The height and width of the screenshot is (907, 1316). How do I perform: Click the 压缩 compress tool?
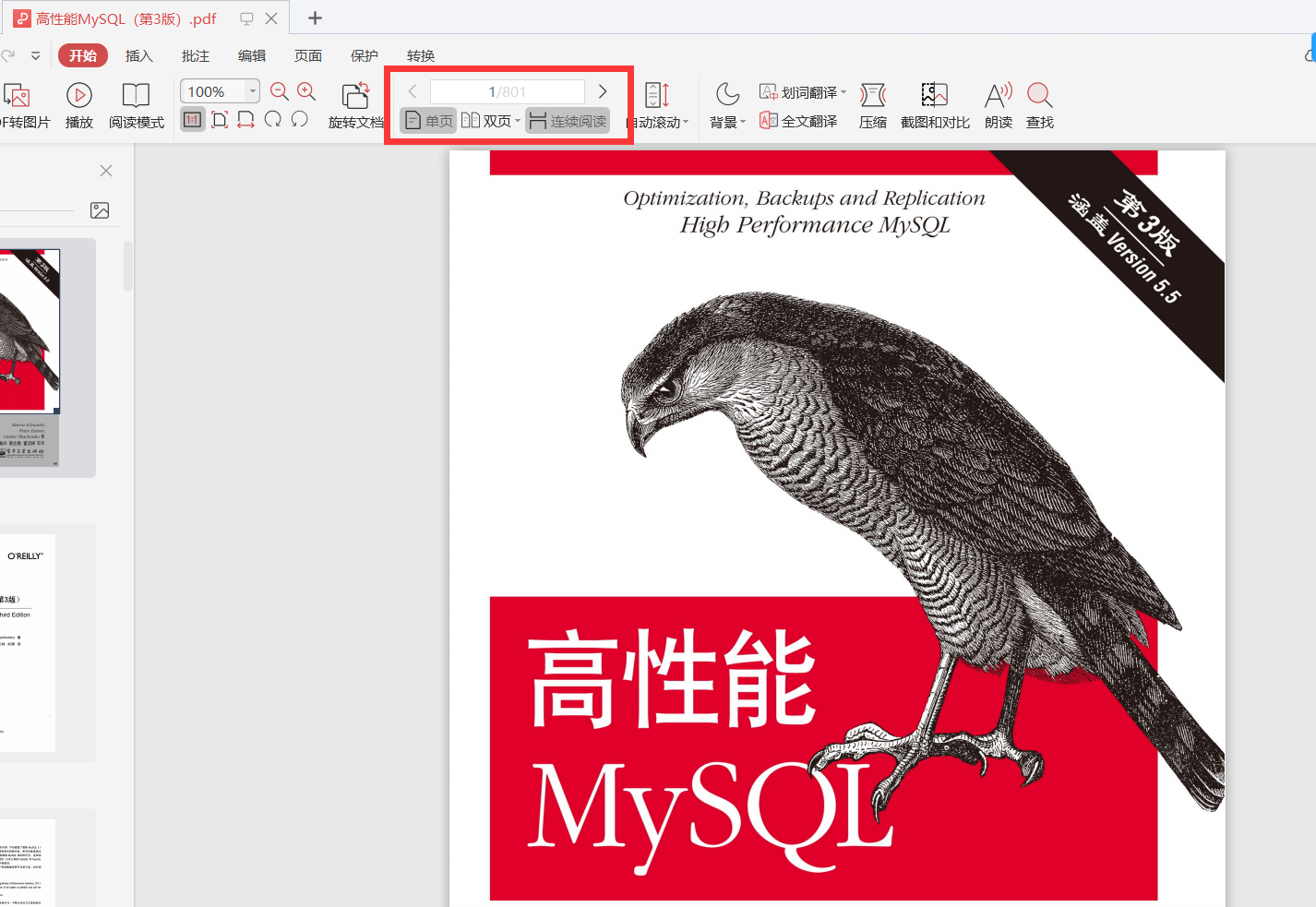point(873,103)
